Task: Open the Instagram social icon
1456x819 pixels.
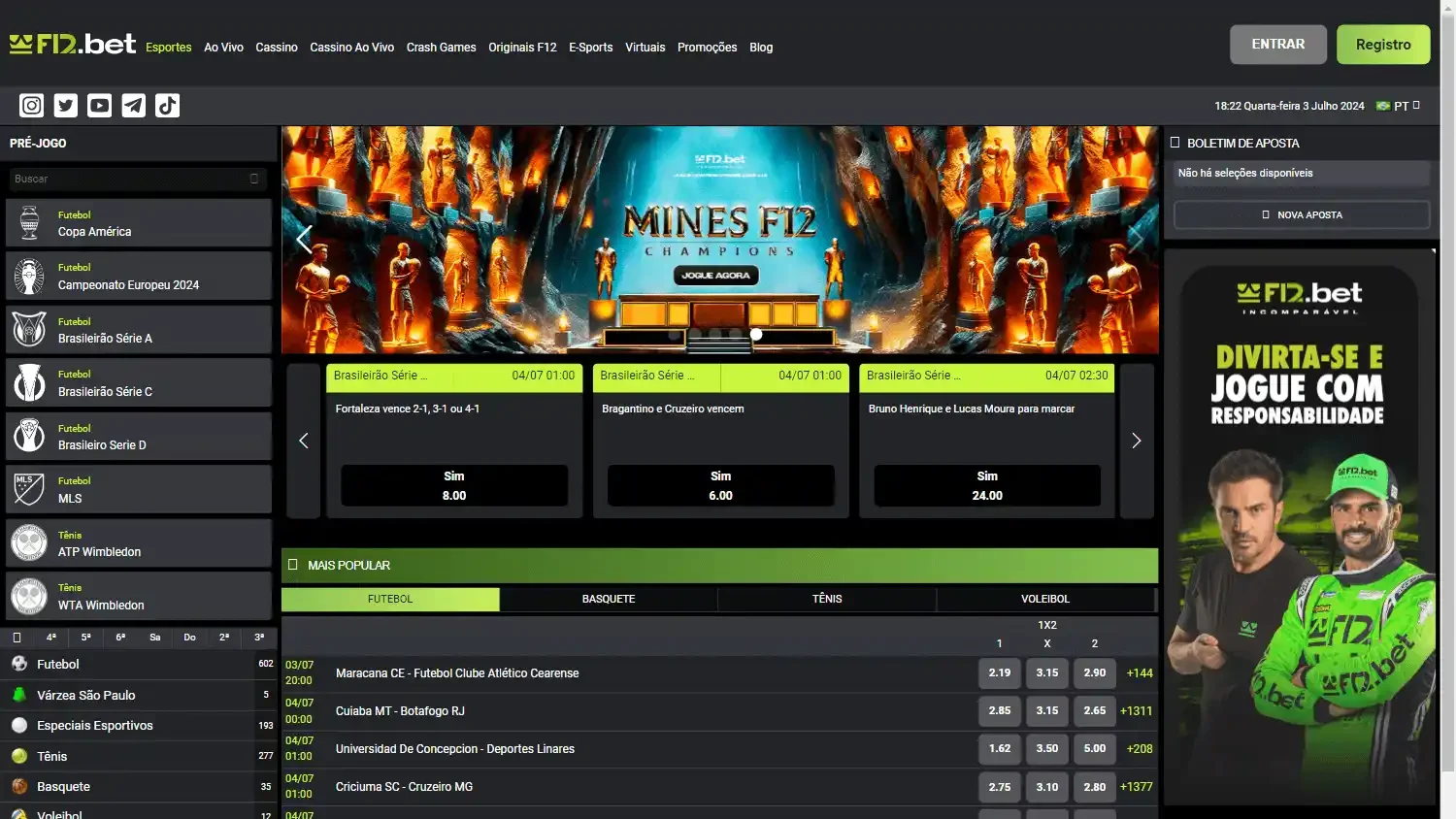Action: pyautogui.click(x=32, y=105)
